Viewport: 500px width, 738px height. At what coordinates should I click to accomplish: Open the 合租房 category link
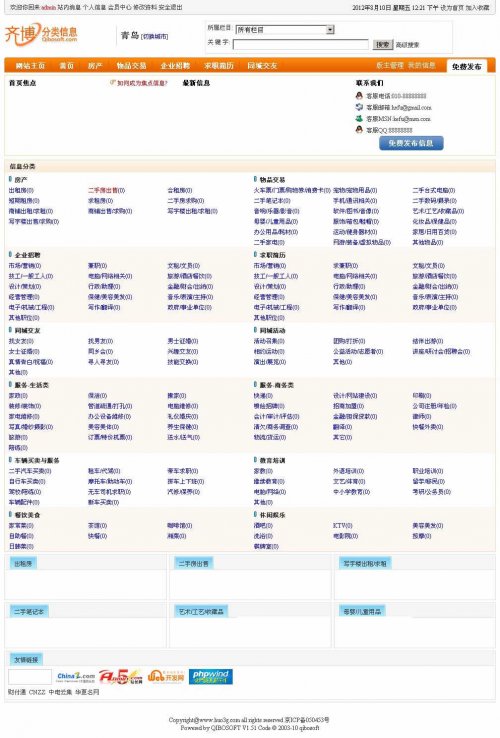pos(179,191)
